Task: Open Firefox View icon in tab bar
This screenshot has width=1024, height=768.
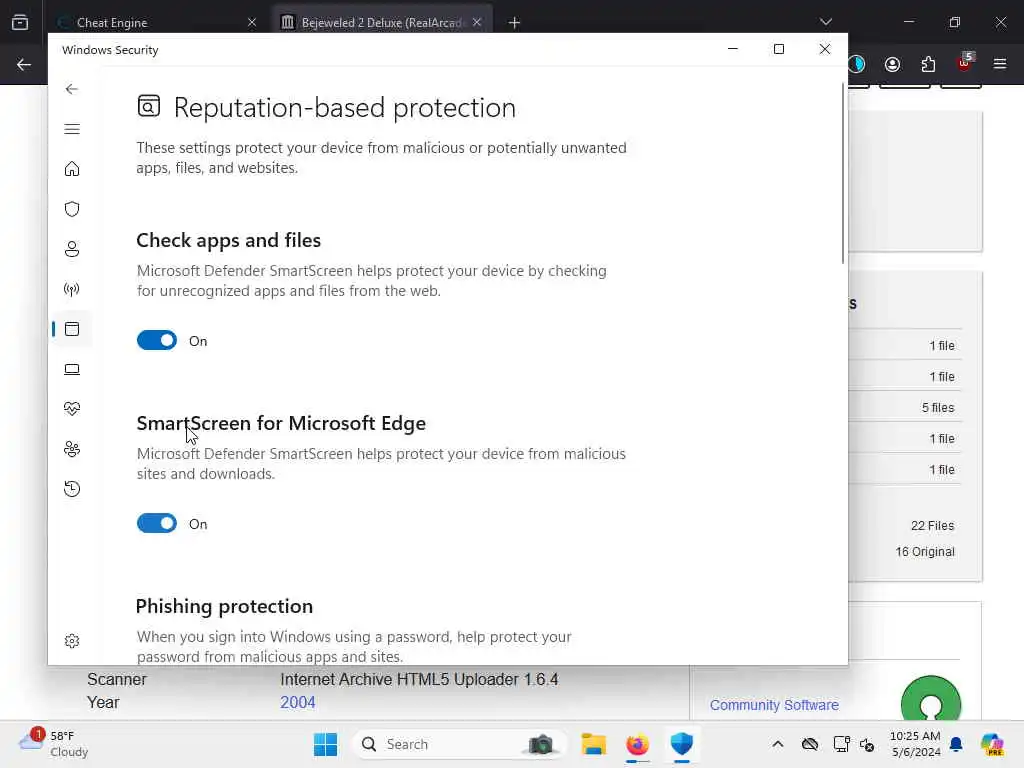Action: pos(20,23)
